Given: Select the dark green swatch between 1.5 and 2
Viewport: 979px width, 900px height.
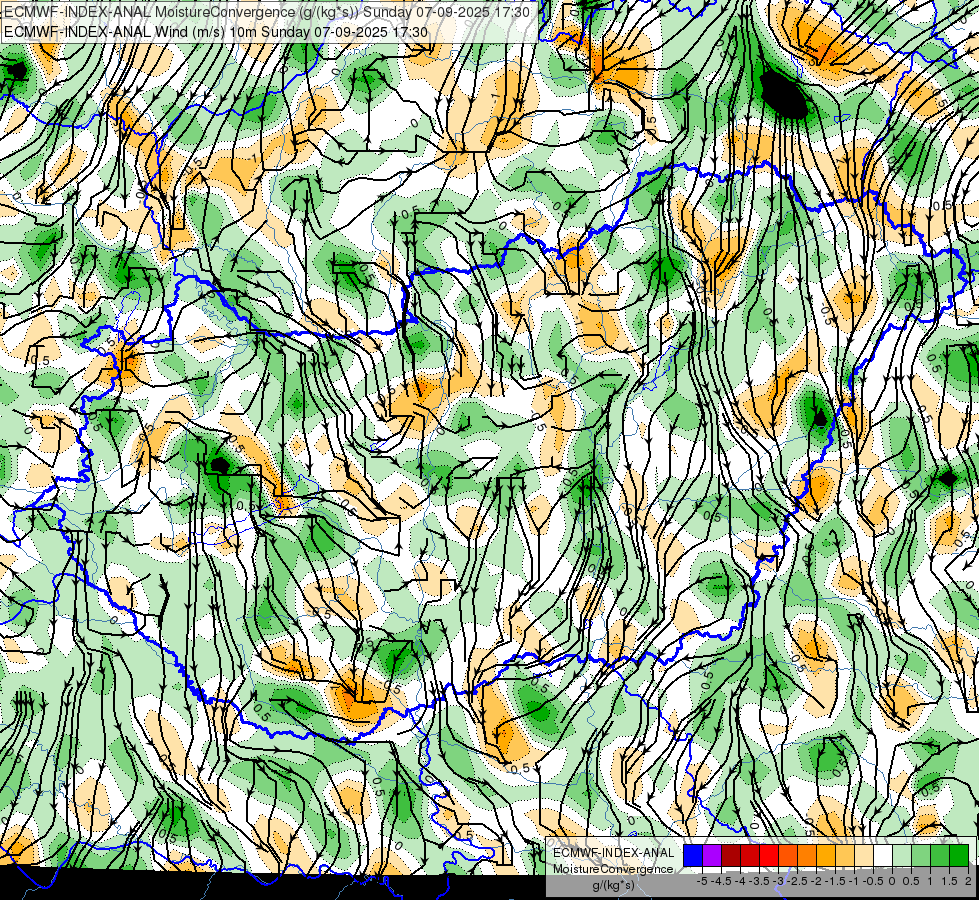Looking at the screenshot, I should (959, 856).
